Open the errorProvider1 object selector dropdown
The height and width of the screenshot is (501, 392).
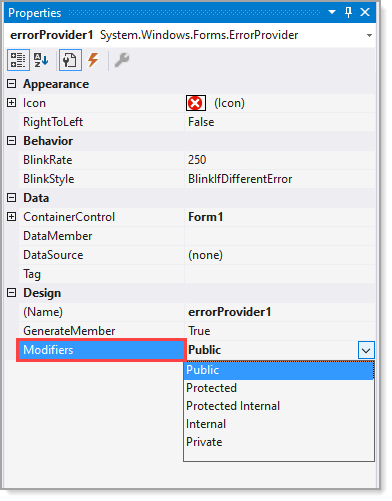pos(369,35)
